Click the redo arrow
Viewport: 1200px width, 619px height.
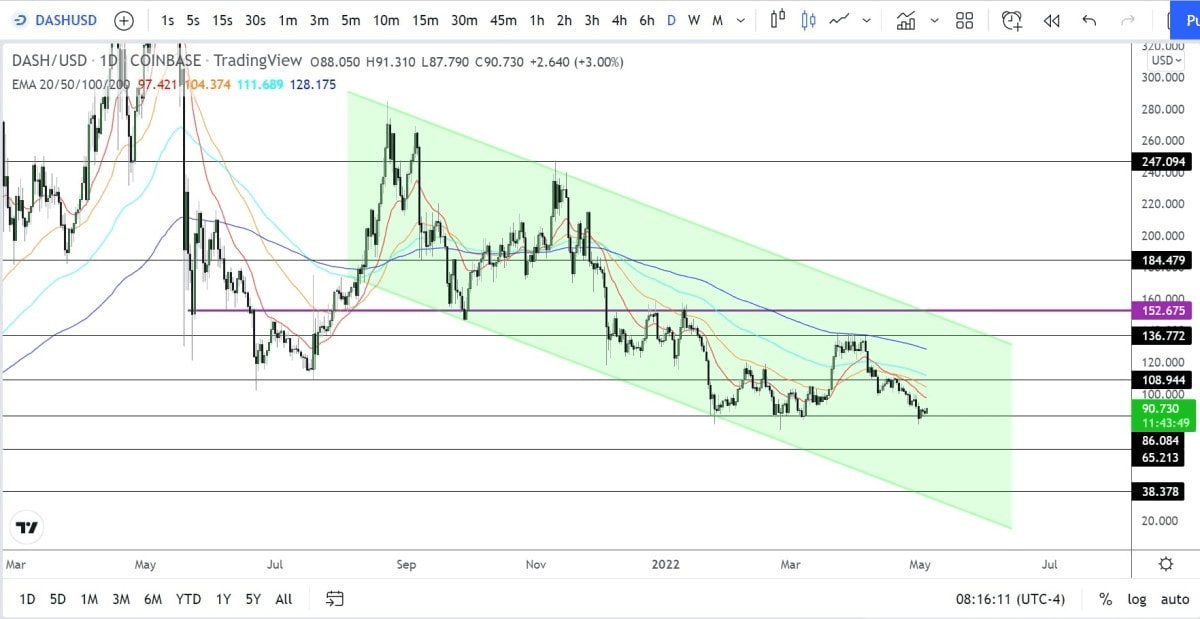[1128, 20]
